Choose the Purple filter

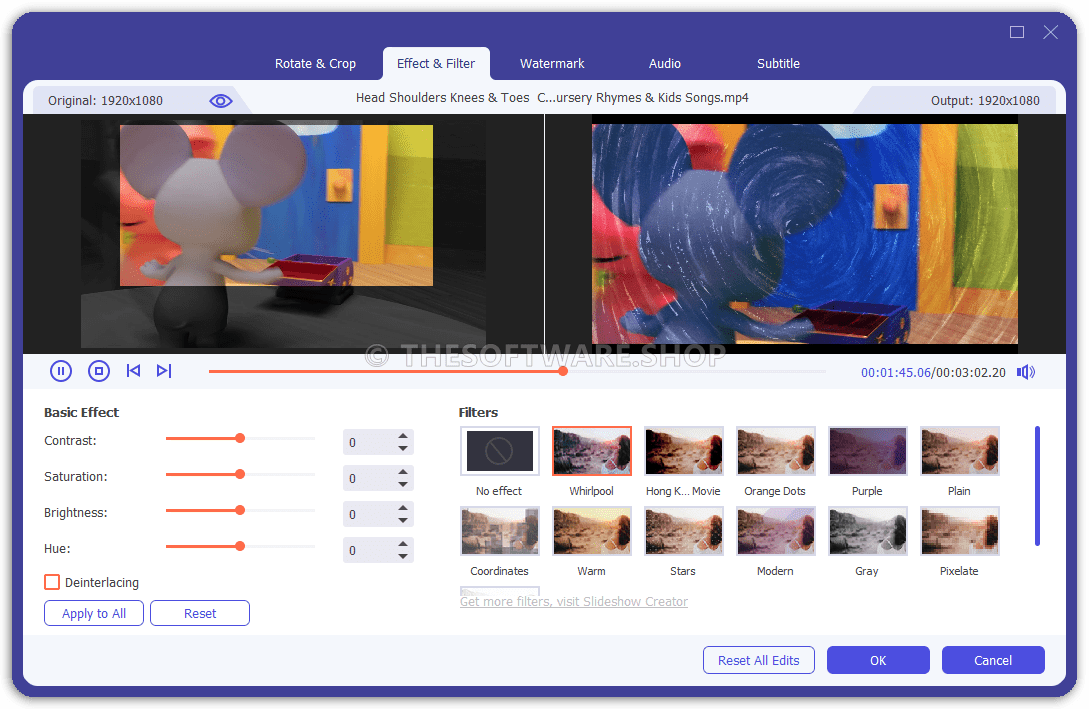click(x=867, y=451)
